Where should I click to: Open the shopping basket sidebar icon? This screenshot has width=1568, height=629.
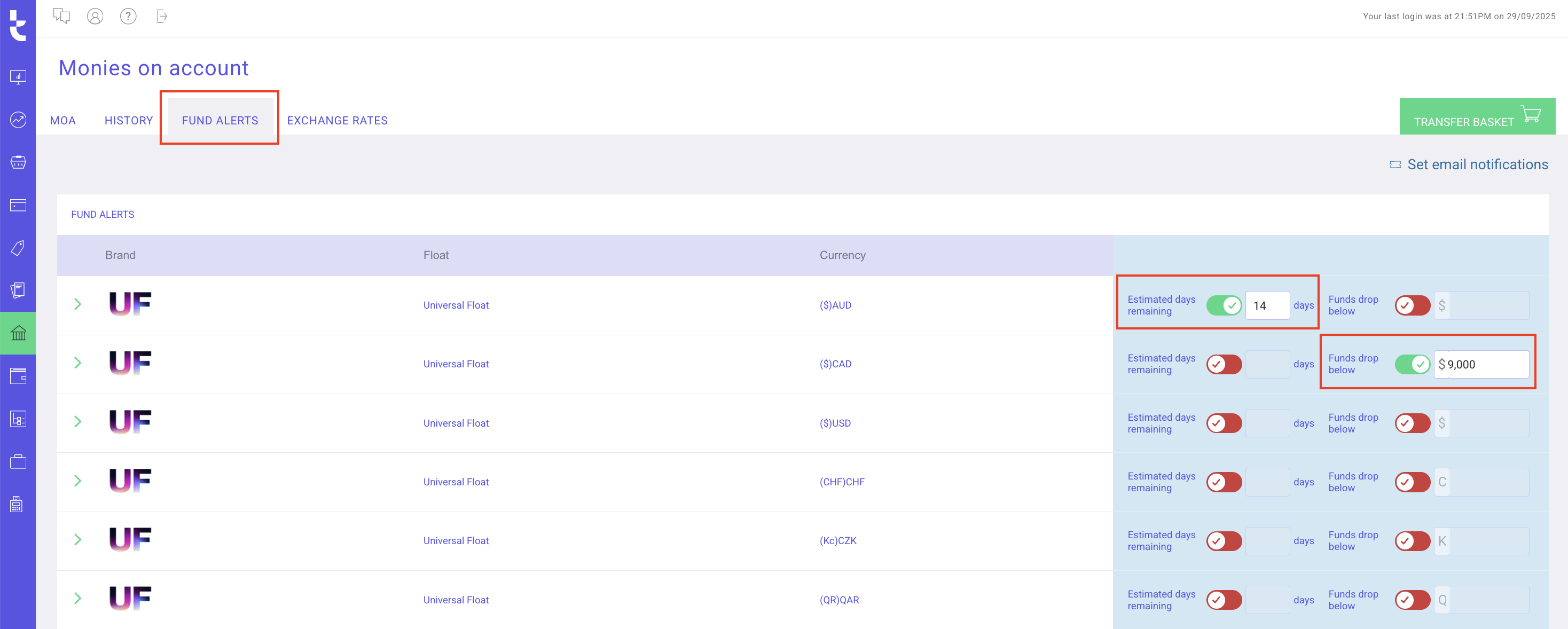tap(18, 162)
